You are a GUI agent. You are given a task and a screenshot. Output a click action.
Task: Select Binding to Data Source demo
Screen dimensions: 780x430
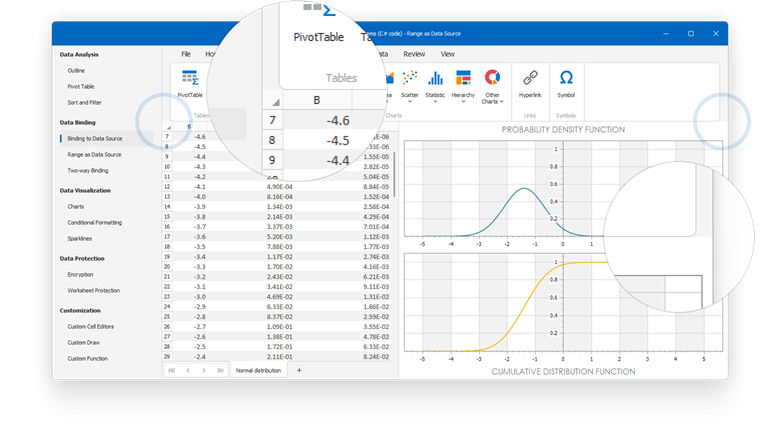95,138
